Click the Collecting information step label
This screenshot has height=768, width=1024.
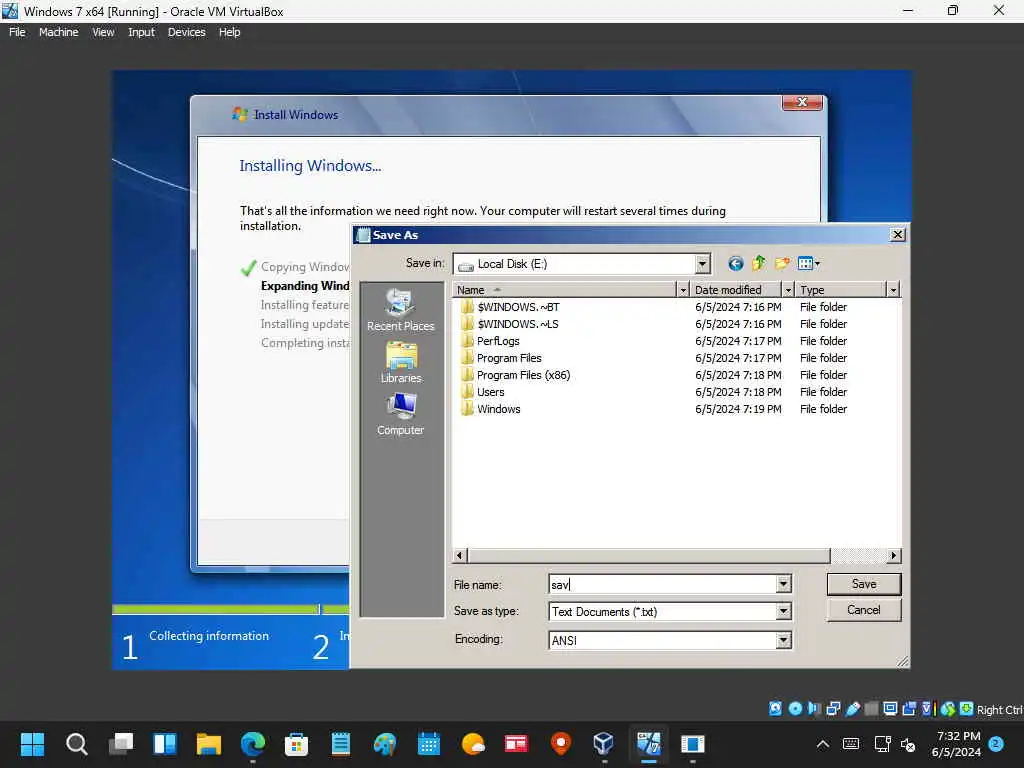[209, 635]
